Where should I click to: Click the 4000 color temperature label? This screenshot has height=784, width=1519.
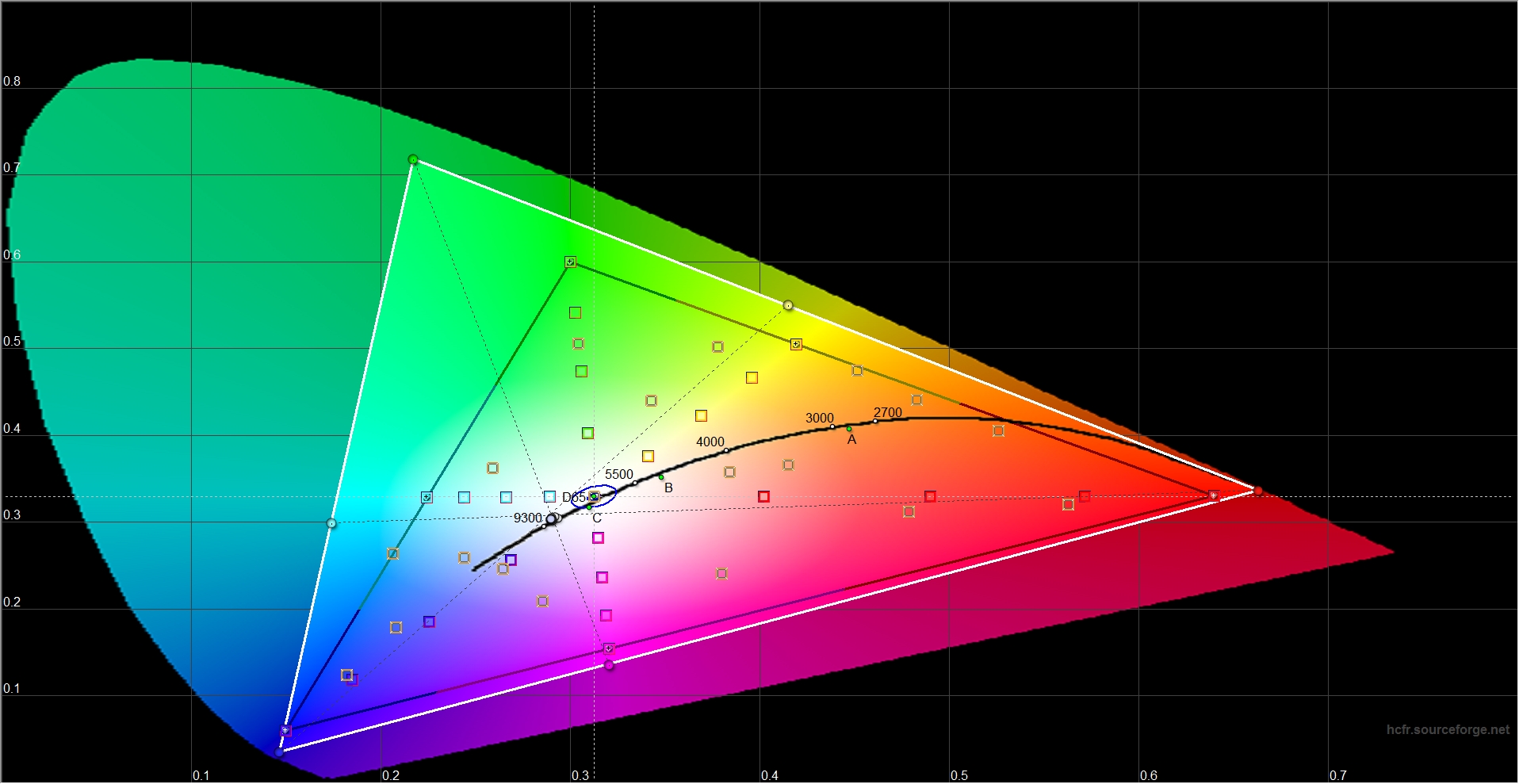click(710, 442)
